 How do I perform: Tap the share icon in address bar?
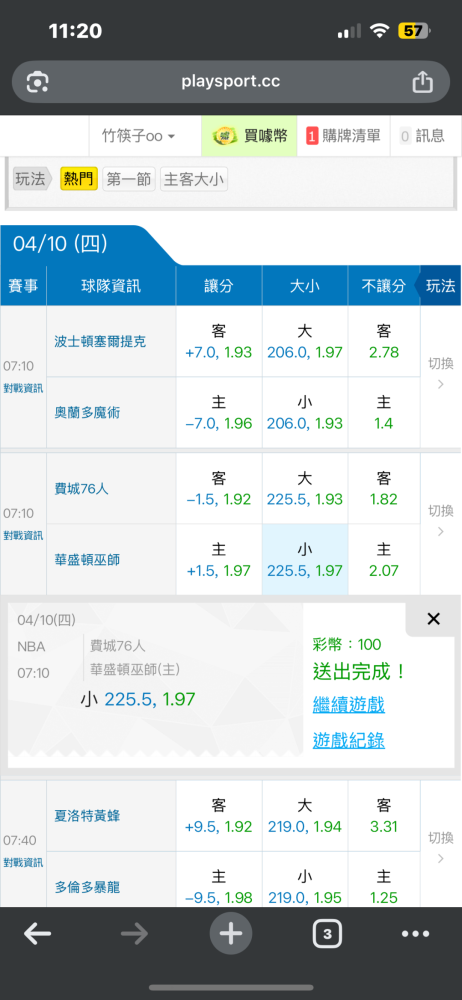[422, 82]
